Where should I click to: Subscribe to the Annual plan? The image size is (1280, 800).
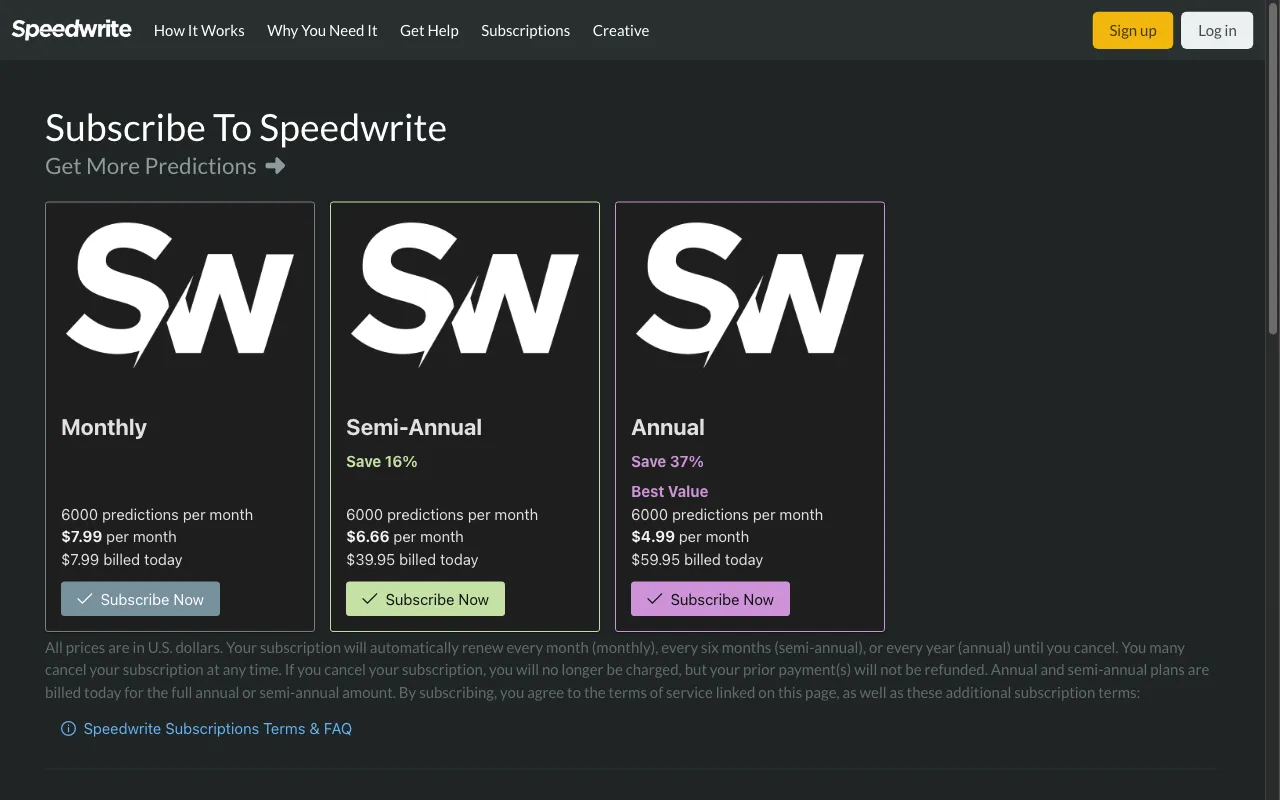pyautogui.click(x=710, y=599)
